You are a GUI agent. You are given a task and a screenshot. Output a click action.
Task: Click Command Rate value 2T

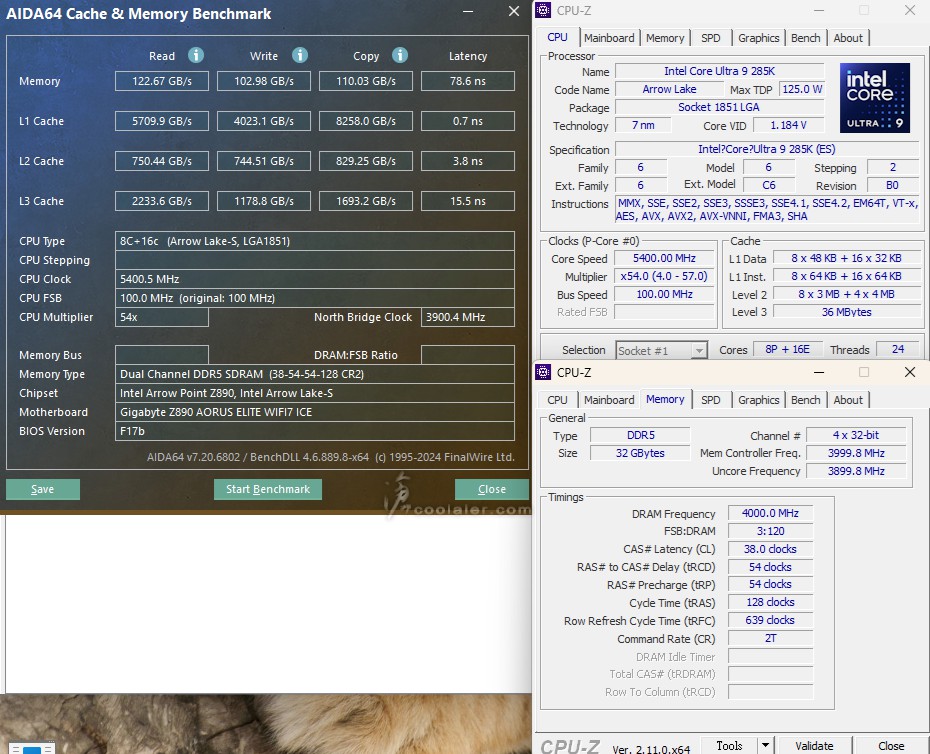770,638
